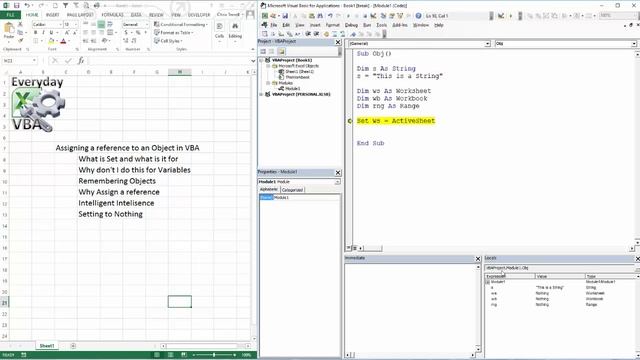This screenshot has width=640, height=360.
Task: Close the Project - VBAProject pane
Action: pyautogui.click(x=338, y=42)
